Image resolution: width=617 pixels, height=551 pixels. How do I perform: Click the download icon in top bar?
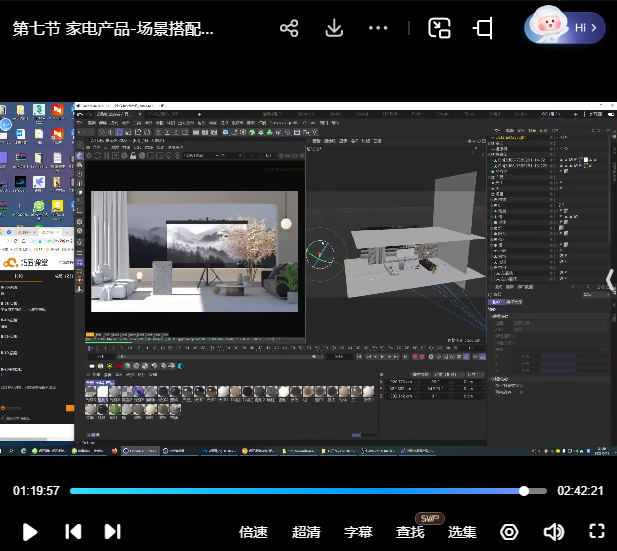coord(335,28)
